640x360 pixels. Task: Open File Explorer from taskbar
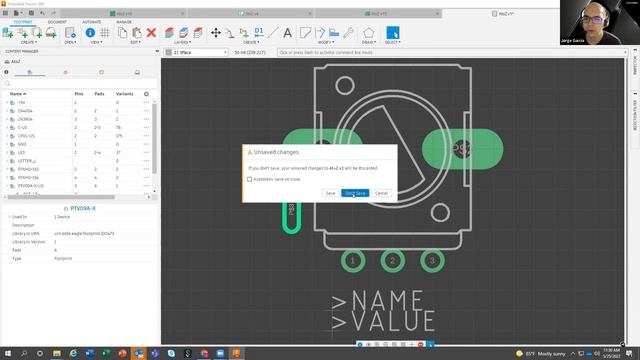pos(57,353)
